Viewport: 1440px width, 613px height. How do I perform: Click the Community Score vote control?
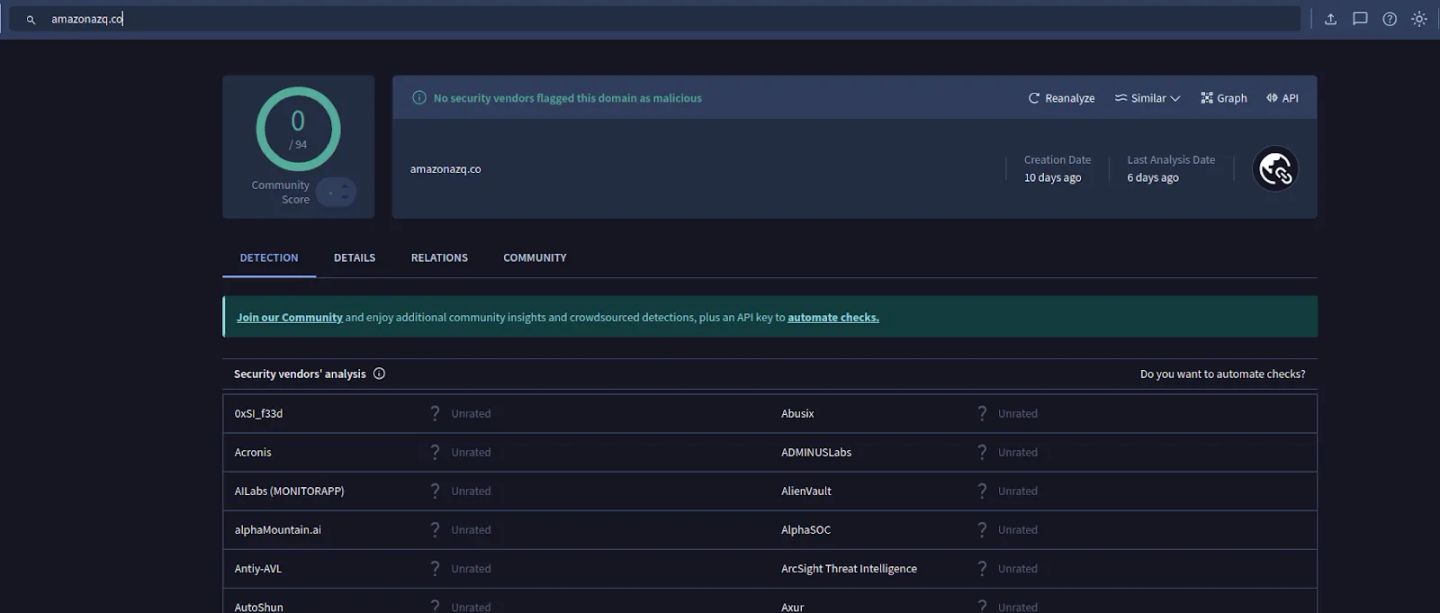(x=336, y=192)
